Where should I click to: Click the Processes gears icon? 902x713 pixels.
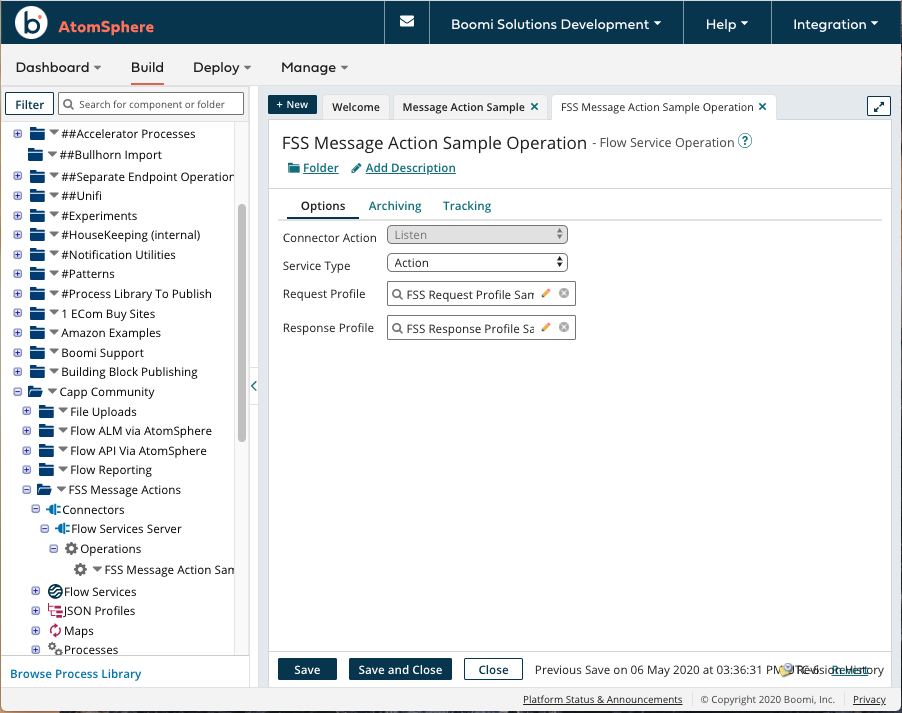(x=55, y=649)
